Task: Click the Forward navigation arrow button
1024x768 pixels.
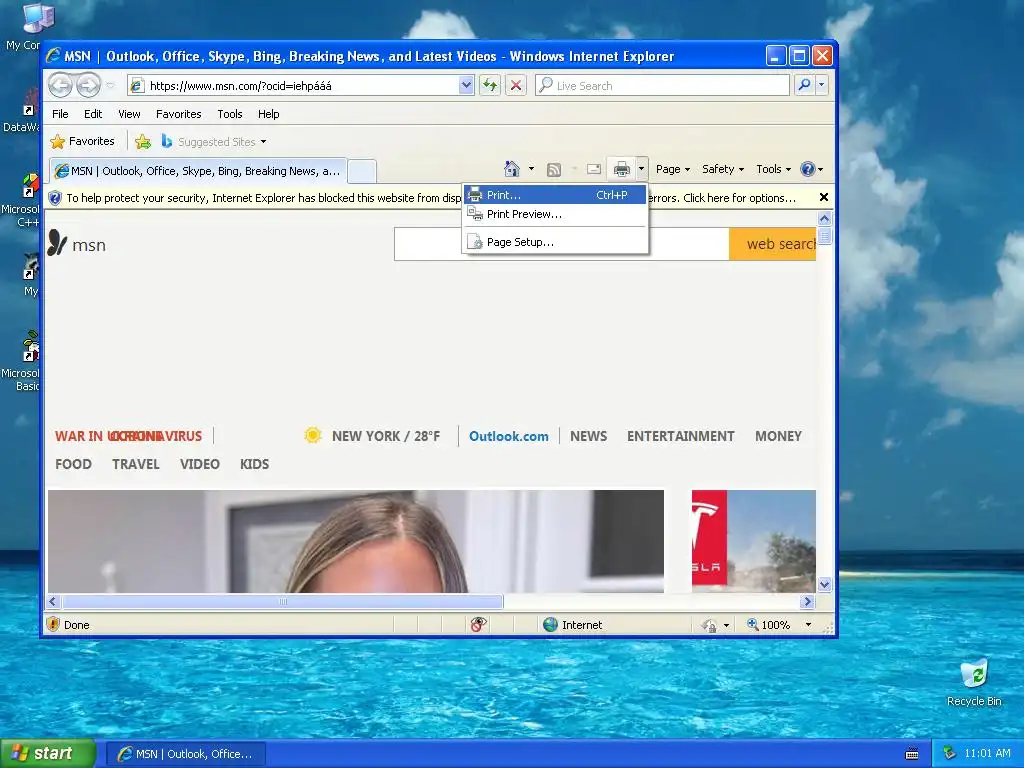Action: (88, 86)
